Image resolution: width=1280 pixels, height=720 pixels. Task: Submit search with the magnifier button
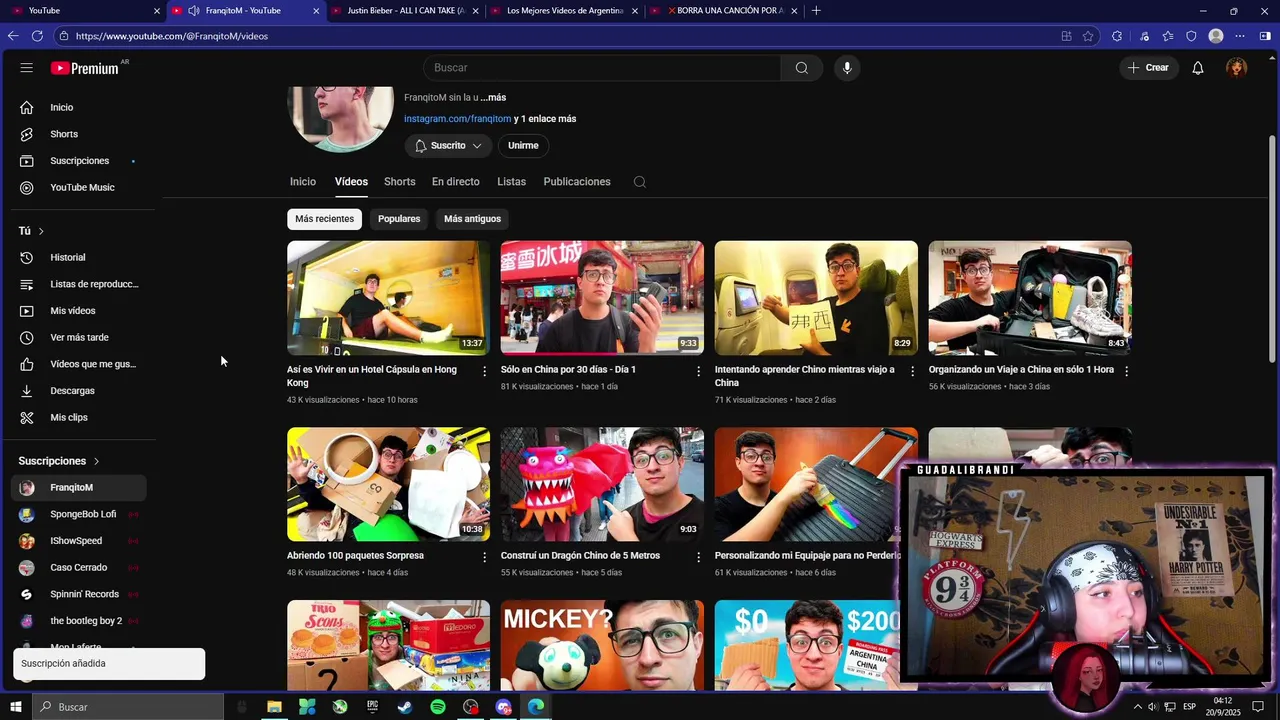pyautogui.click(x=802, y=68)
